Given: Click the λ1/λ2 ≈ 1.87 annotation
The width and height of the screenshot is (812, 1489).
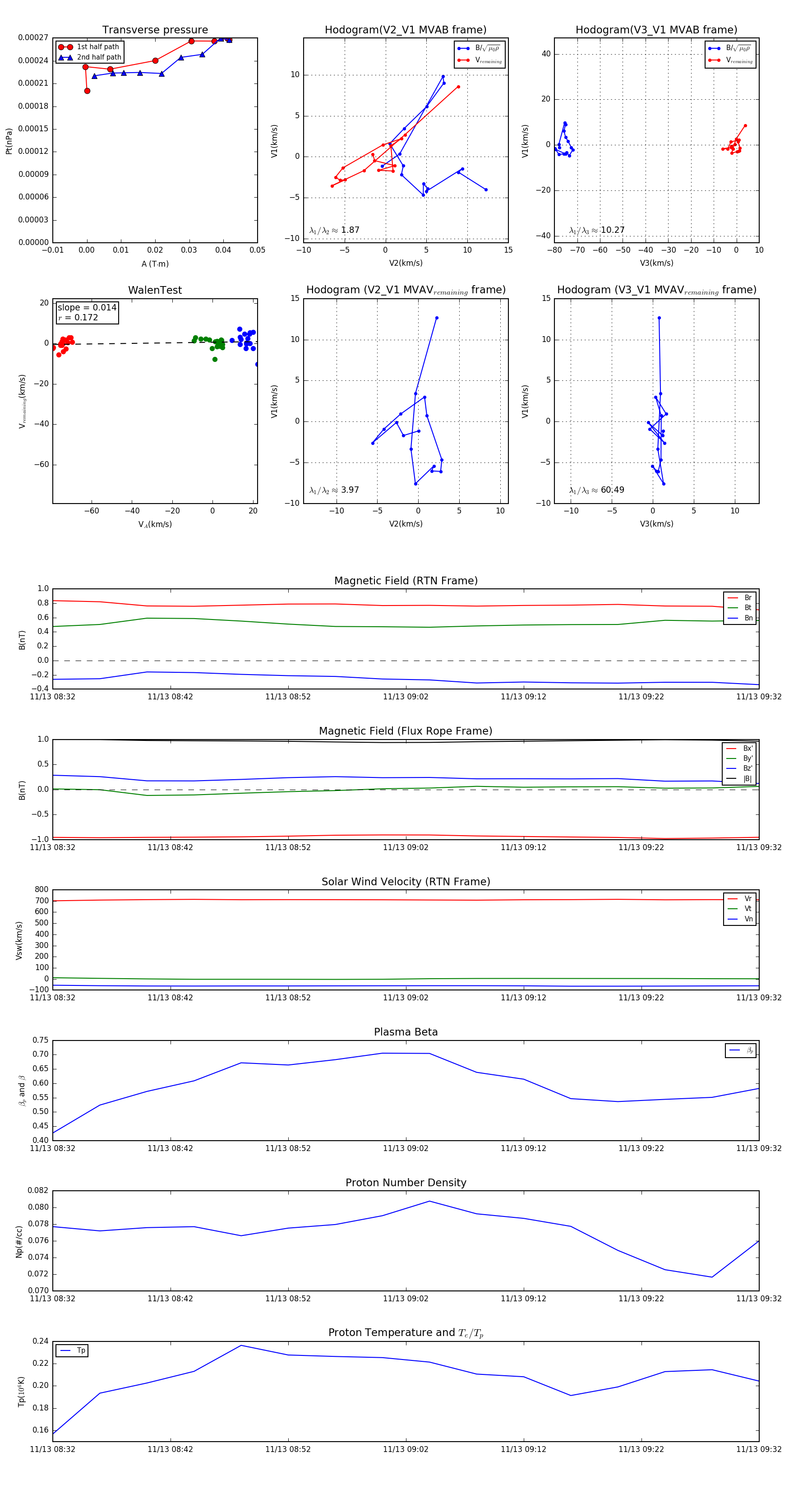Looking at the screenshot, I should click(x=334, y=230).
